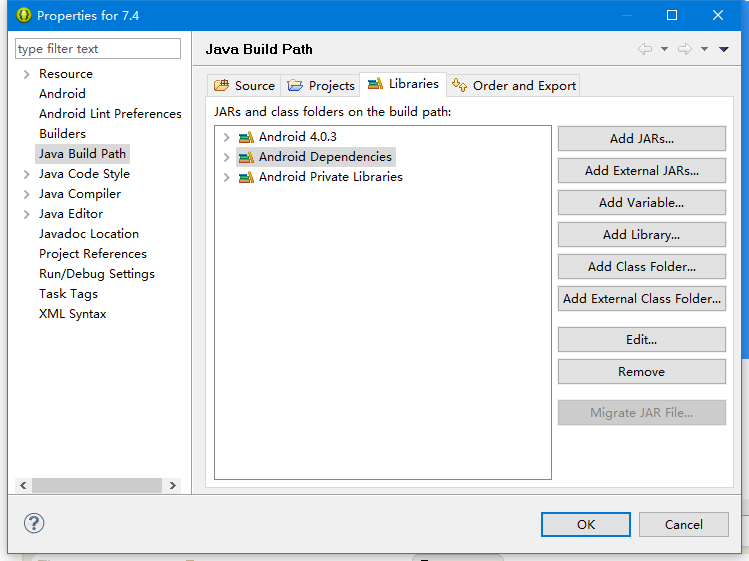The image size is (749, 561).
Task: Click the Edit... button
Action: 642,340
